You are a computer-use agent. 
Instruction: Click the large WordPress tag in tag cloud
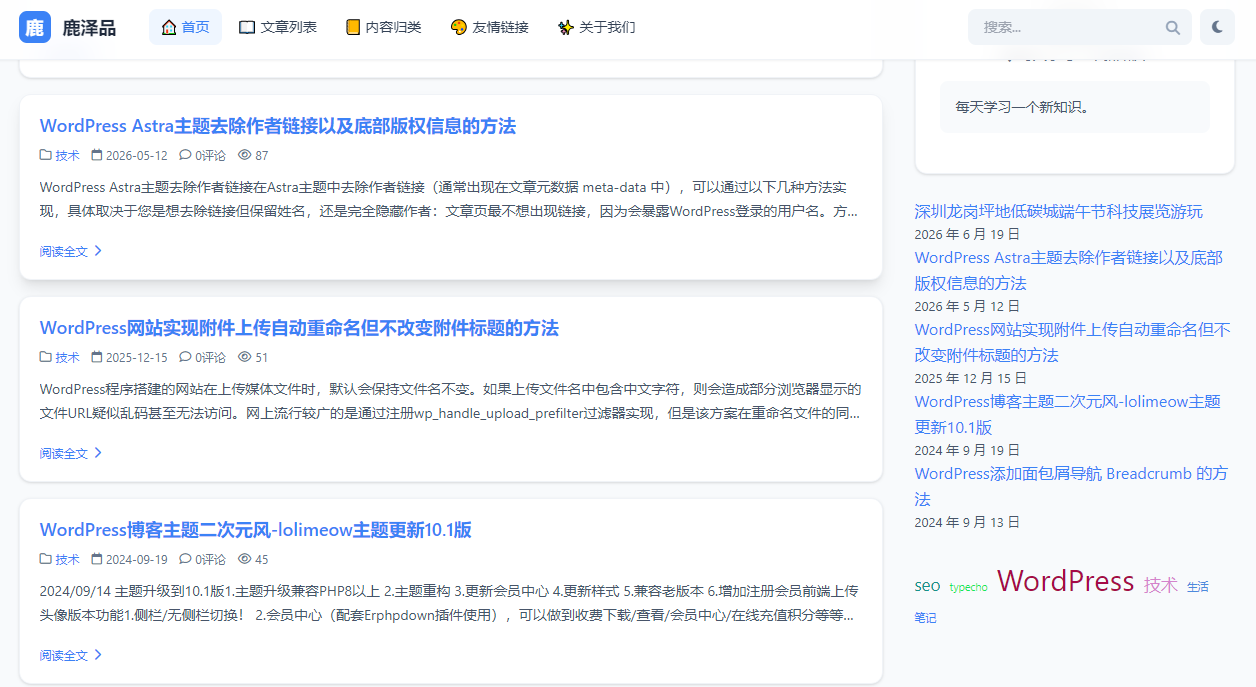tap(1066, 581)
